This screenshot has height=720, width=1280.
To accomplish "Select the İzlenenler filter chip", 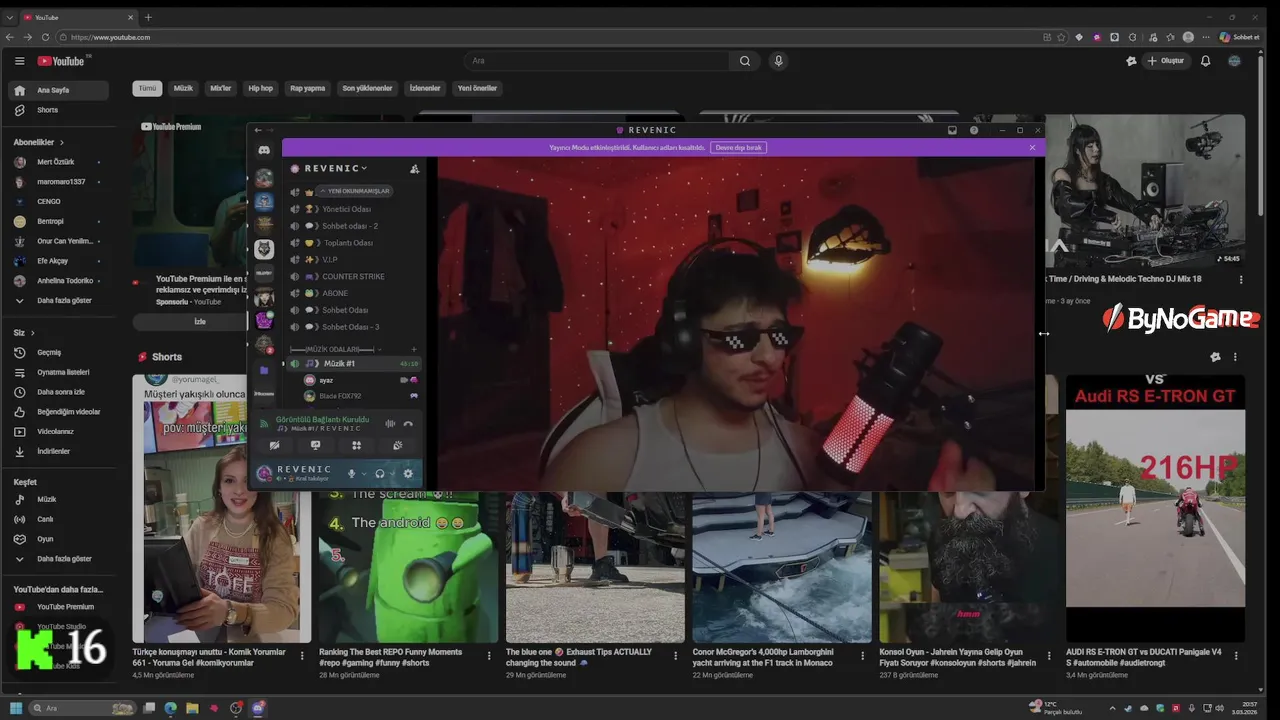I will (425, 88).
